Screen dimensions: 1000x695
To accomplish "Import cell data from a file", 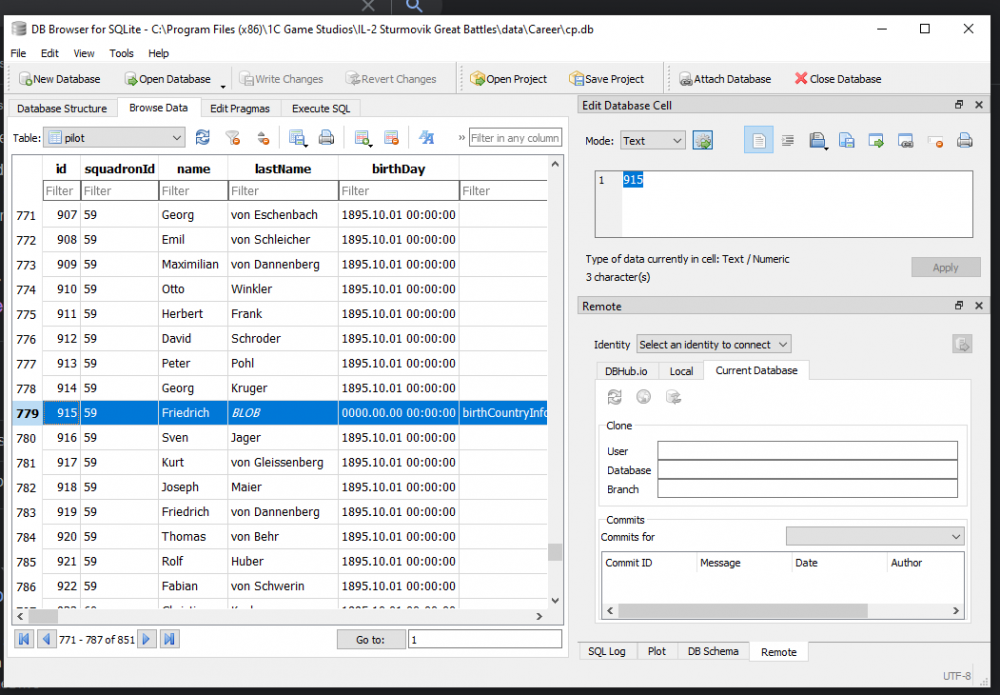I will 817,141.
